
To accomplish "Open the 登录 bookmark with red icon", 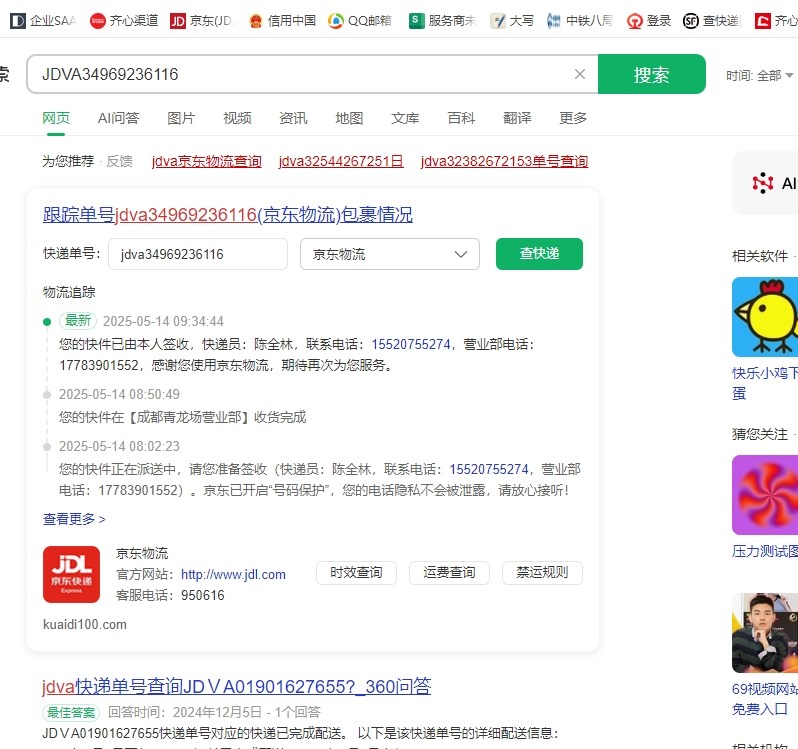I will click(x=649, y=21).
